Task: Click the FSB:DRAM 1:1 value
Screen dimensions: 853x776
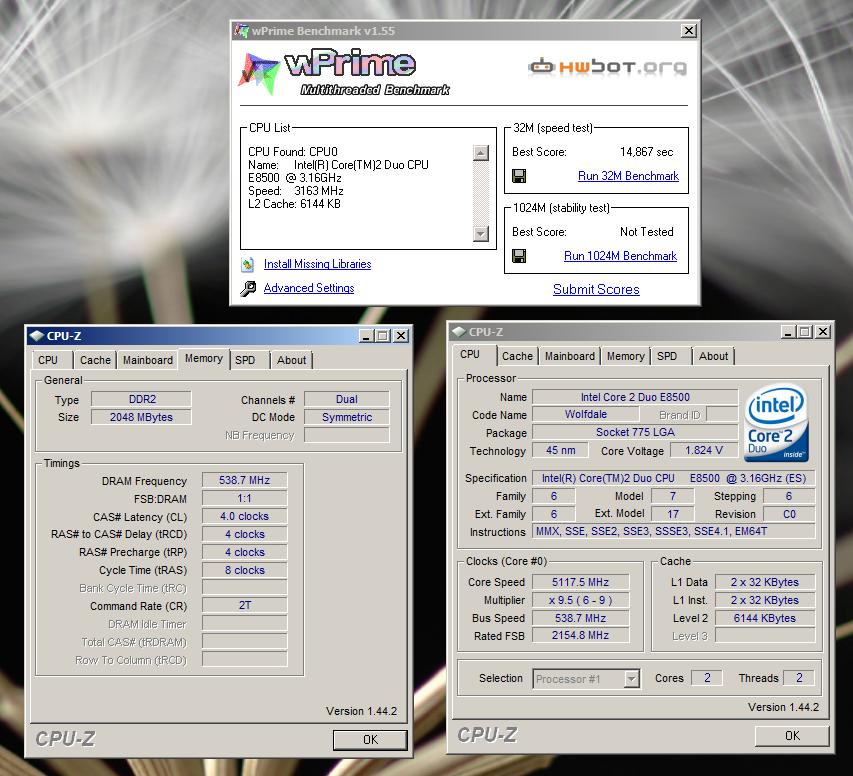Action: coord(244,498)
